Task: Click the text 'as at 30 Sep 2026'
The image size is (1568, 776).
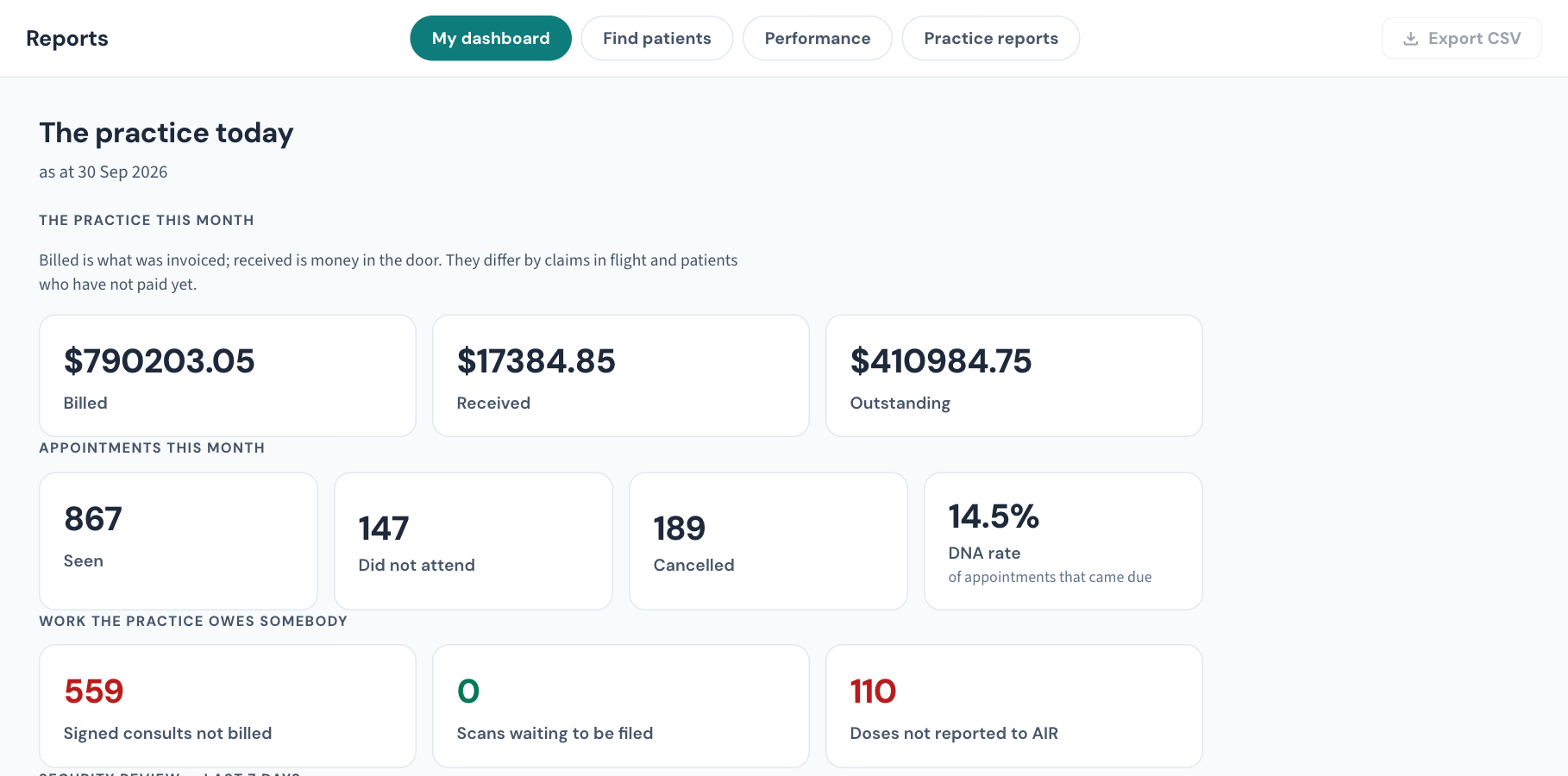Action: [x=103, y=172]
